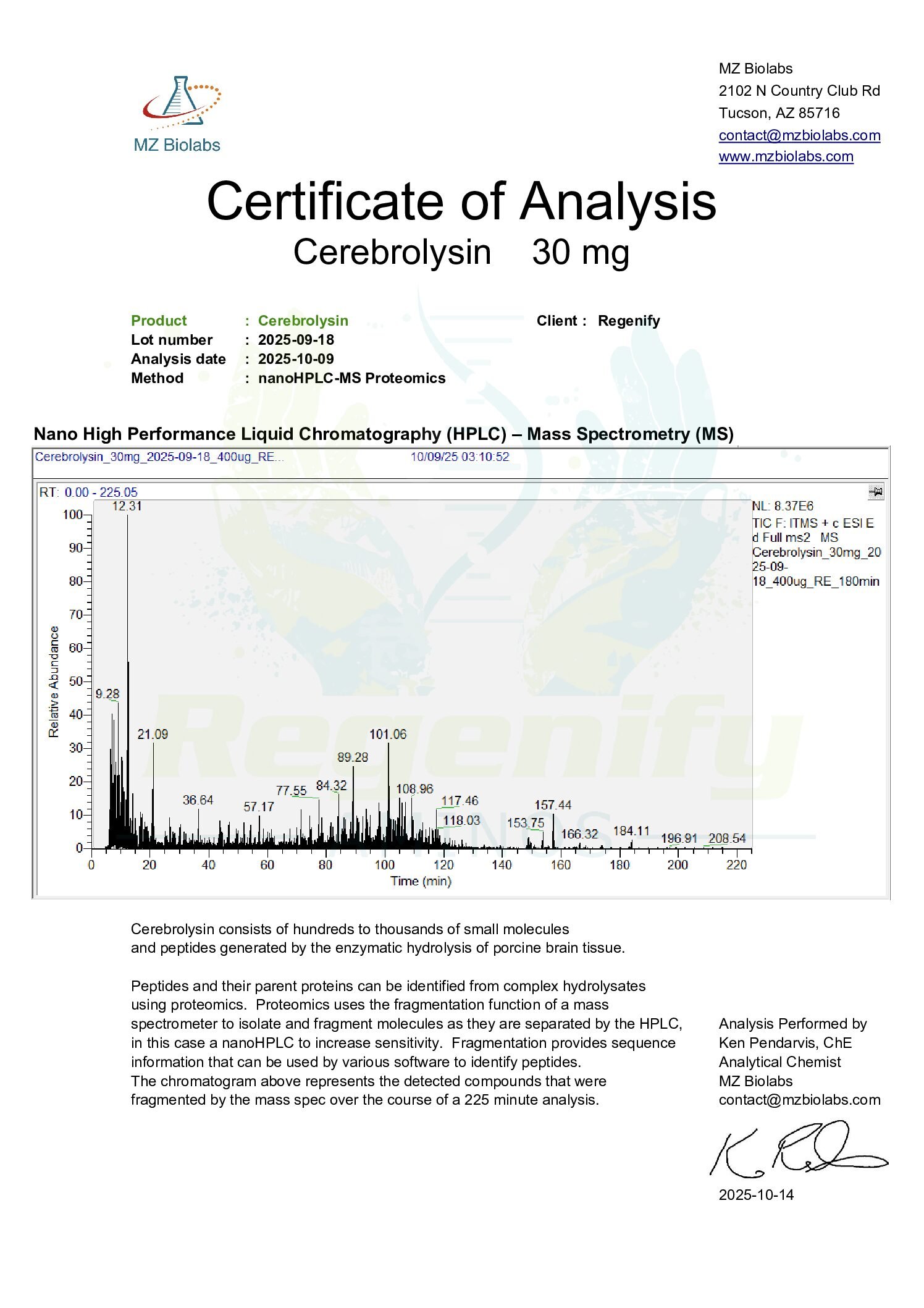
Task: Click the peak label 184.11
Action: pyautogui.click(x=631, y=831)
